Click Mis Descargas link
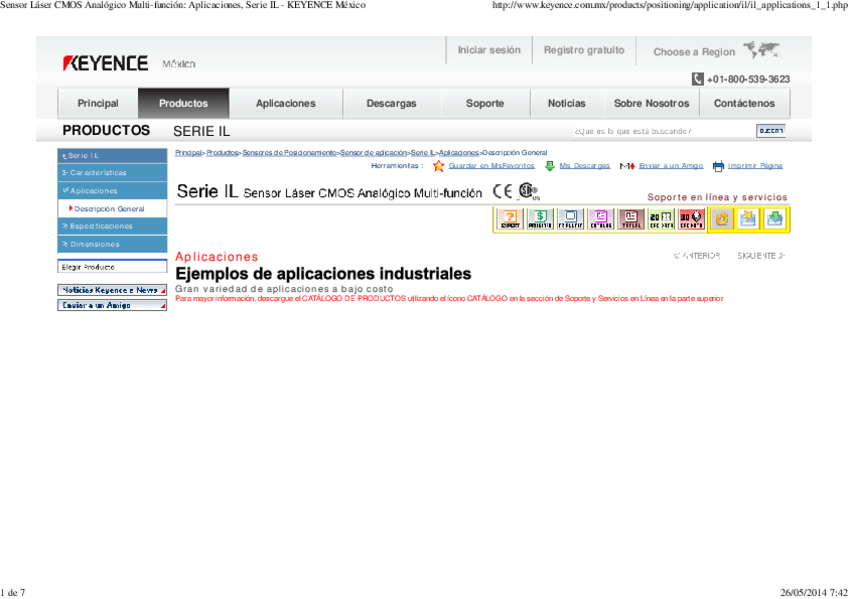The width and height of the screenshot is (848, 599). [585, 166]
